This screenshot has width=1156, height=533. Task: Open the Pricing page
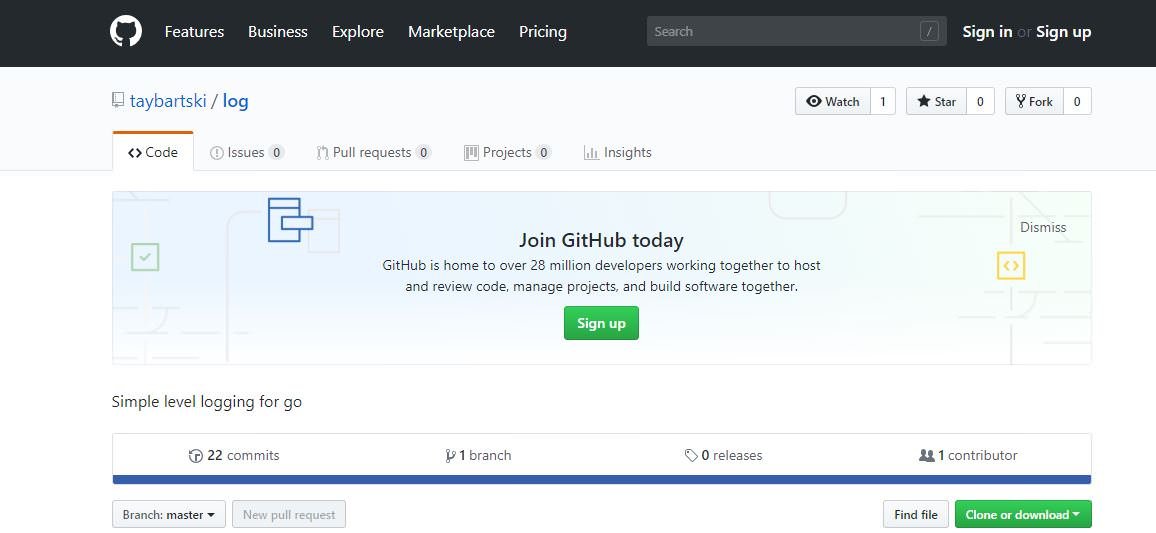[x=543, y=32]
